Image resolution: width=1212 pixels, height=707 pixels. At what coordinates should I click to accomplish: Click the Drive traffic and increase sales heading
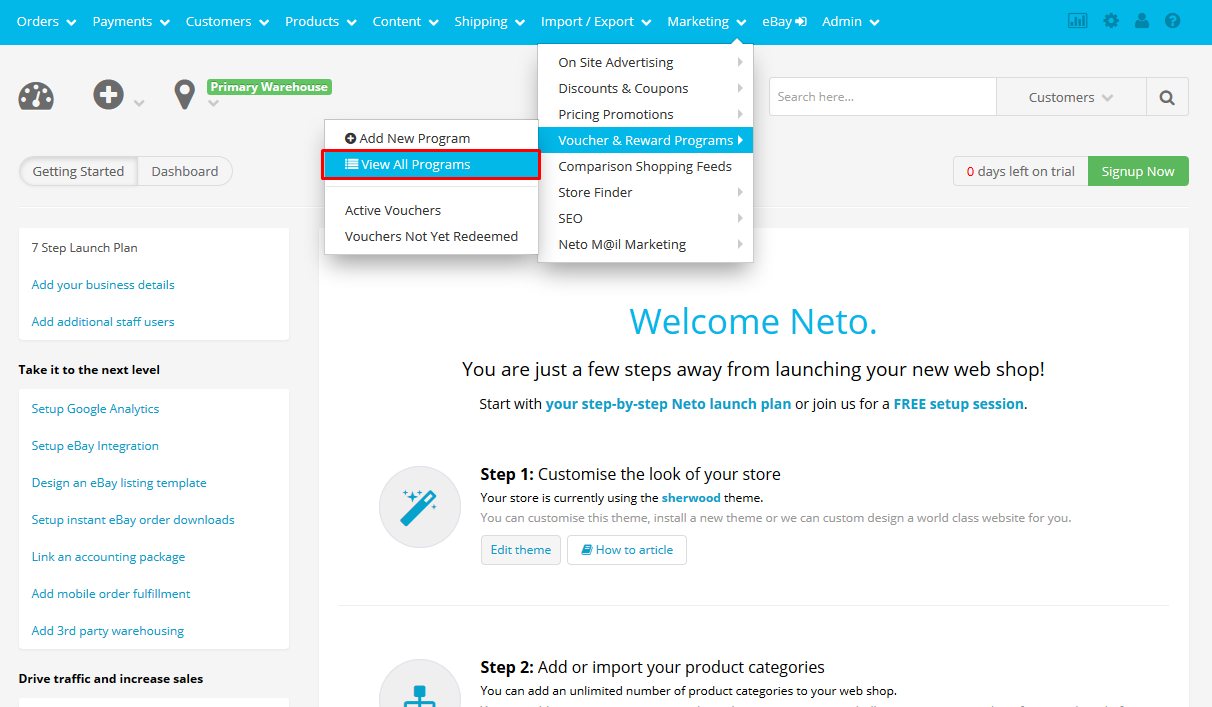click(111, 679)
